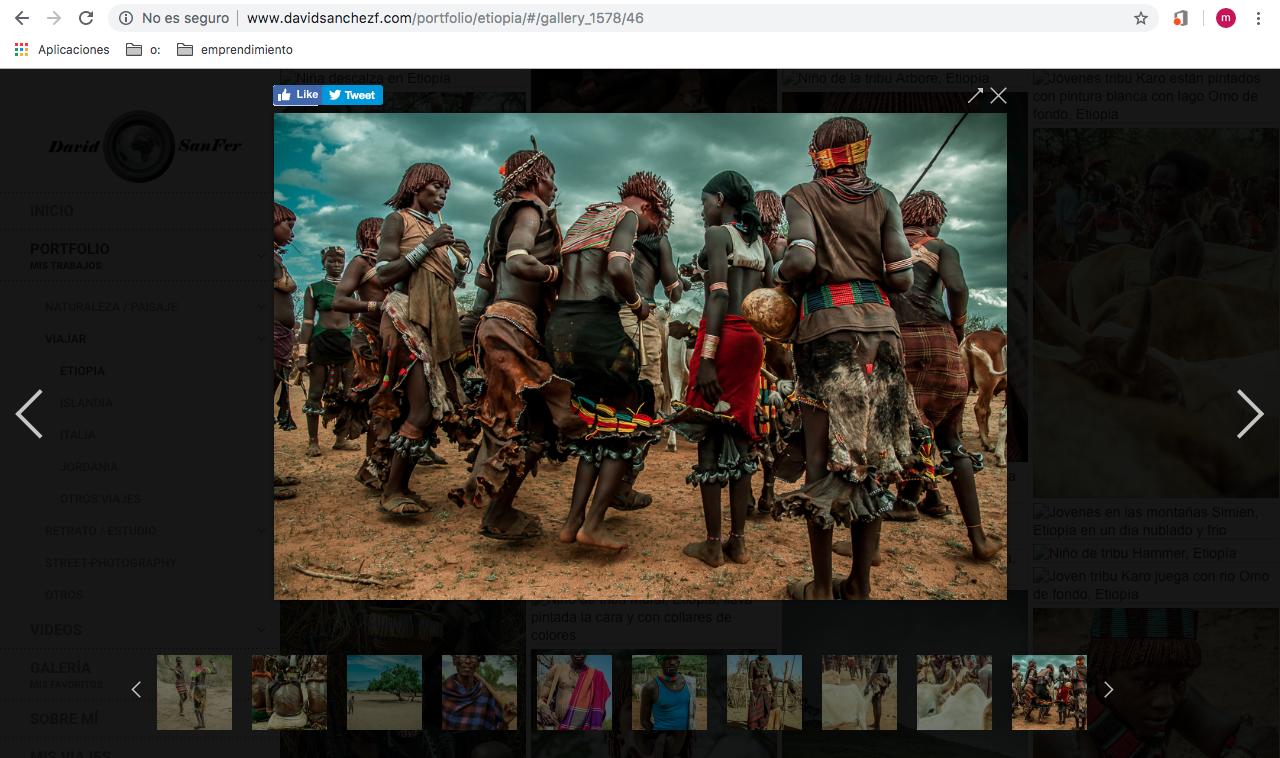Screen dimensions: 1280x758
Task: Bookmark this page with the star icon
Action: tap(1141, 18)
